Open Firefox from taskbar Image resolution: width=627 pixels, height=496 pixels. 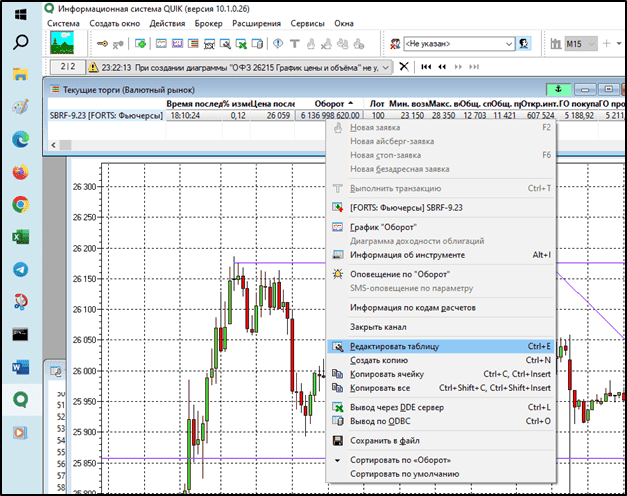[x=20, y=172]
